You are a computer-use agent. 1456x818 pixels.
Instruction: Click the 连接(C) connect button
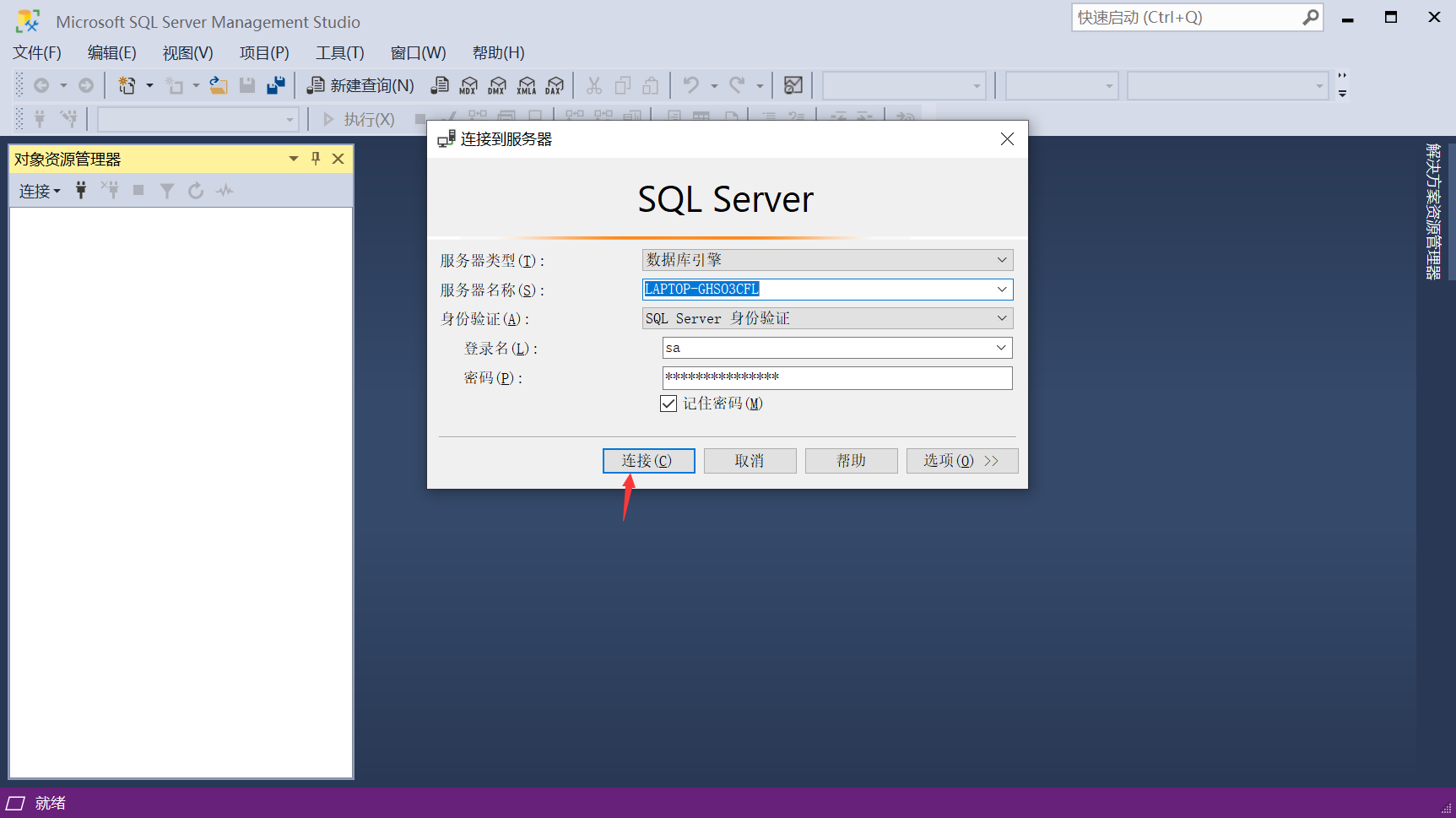click(x=648, y=460)
